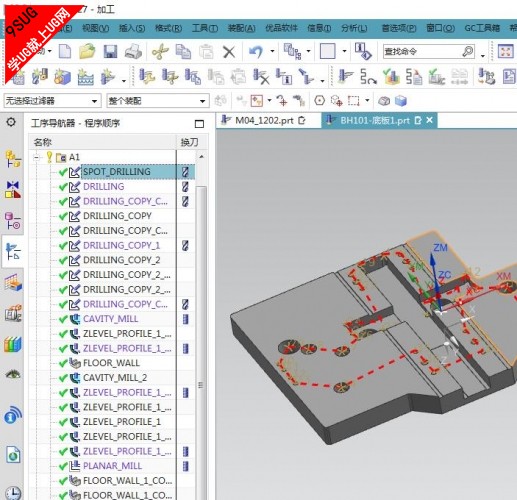Click the Create Geometry icon

63,77
